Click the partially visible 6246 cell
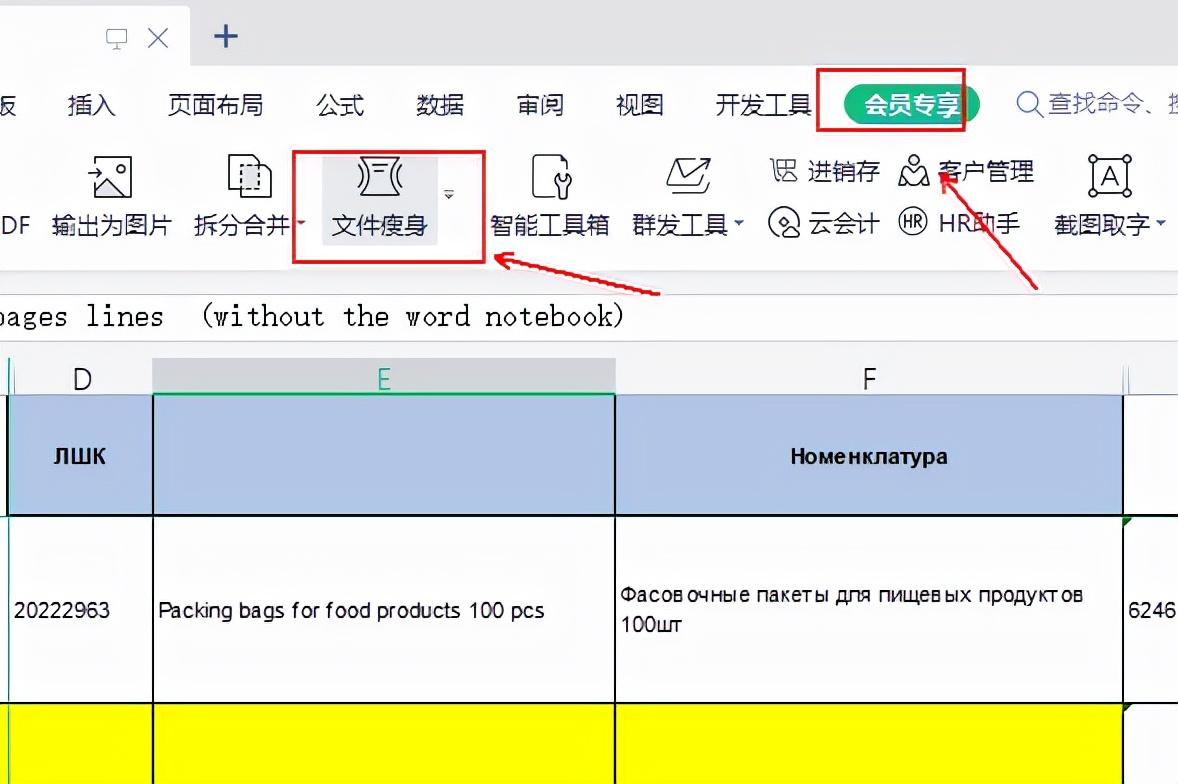 click(x=1151, y=610)
